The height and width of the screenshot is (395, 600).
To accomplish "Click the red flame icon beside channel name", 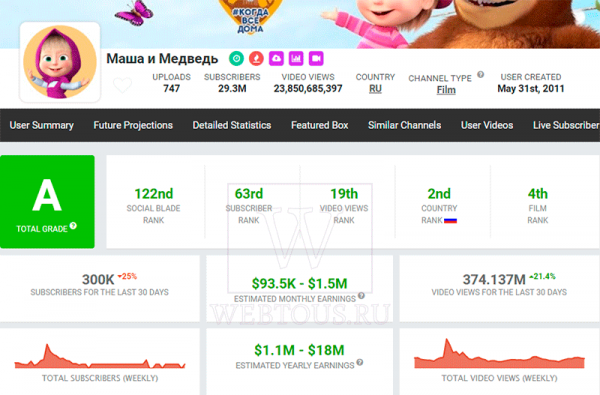I will point(256,59).
